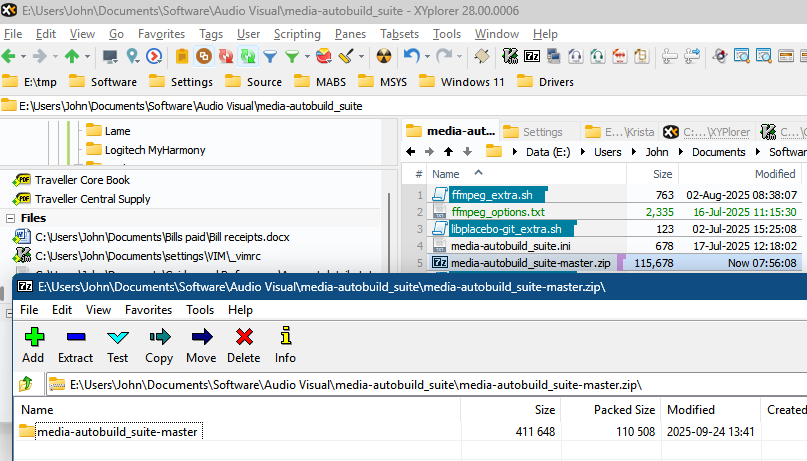
Task: Click the color filters icon in toolbar
Action: (x=324, y=56)
